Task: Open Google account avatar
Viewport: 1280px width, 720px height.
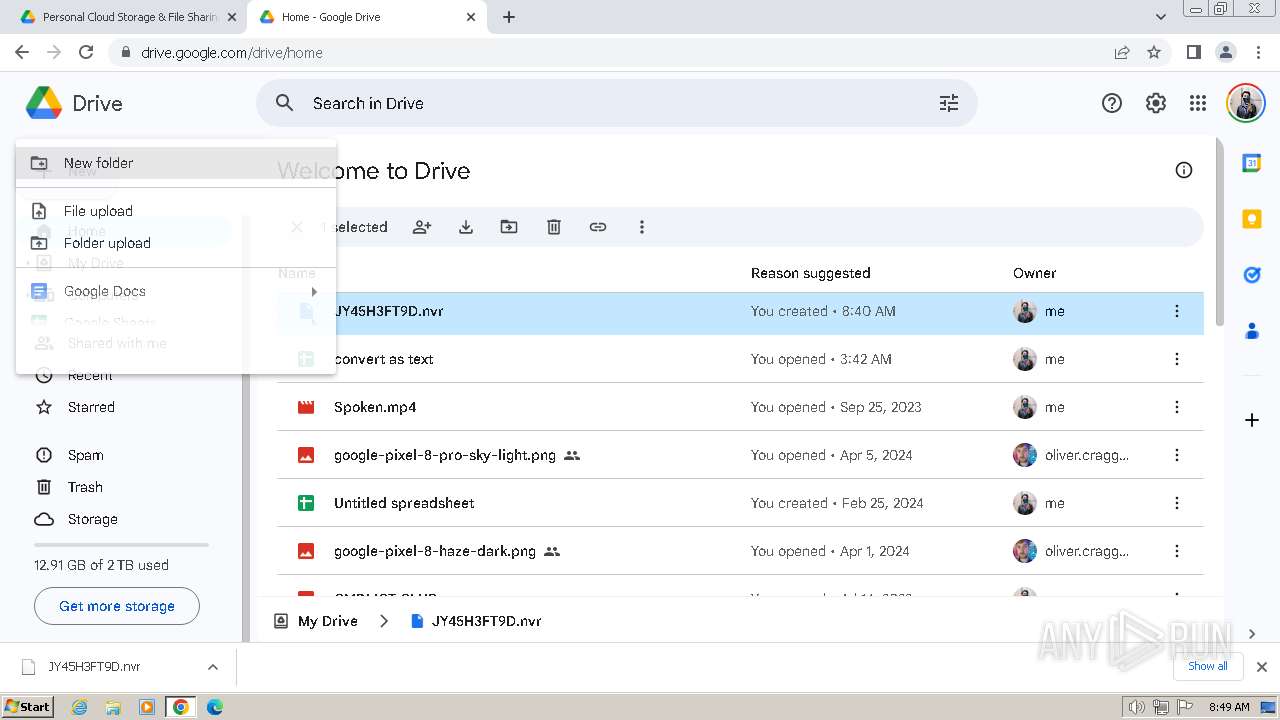Action: (x=1245, y=103)
